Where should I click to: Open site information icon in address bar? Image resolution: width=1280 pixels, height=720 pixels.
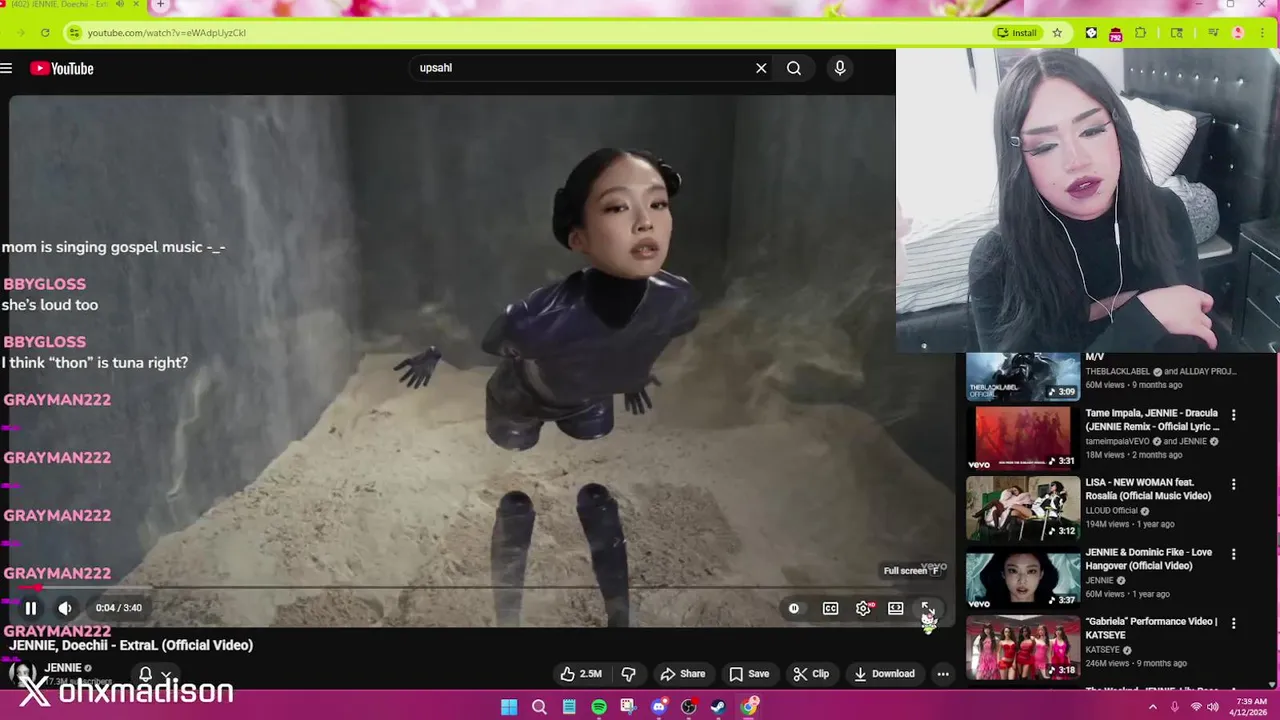click(73, 33)
